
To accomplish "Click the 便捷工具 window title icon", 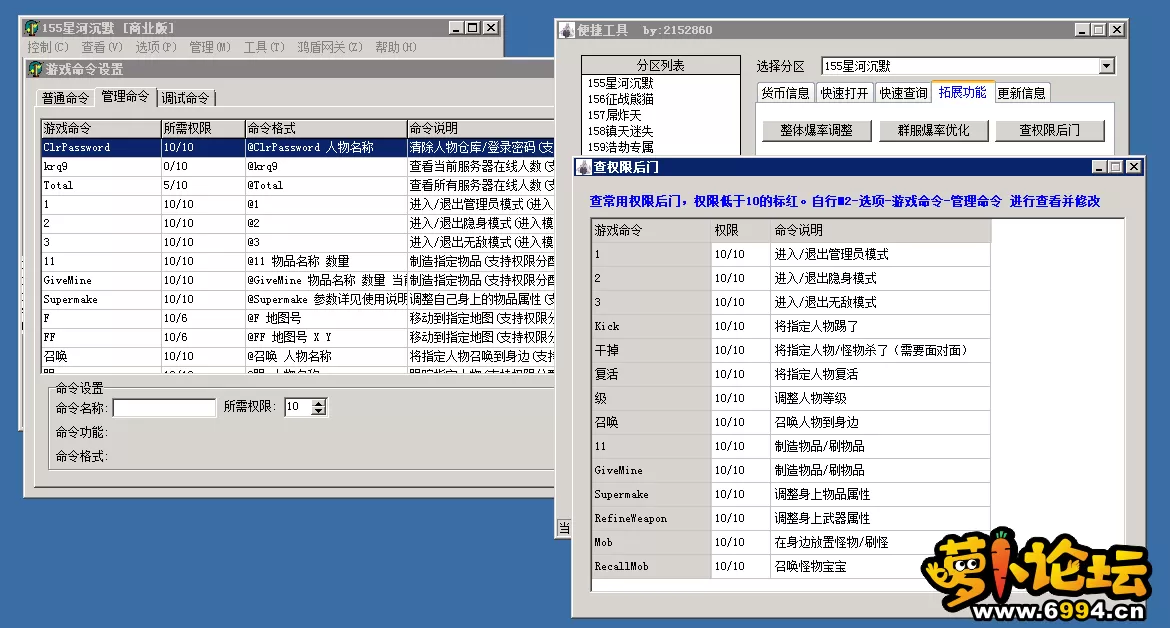I will pos(567,30).
